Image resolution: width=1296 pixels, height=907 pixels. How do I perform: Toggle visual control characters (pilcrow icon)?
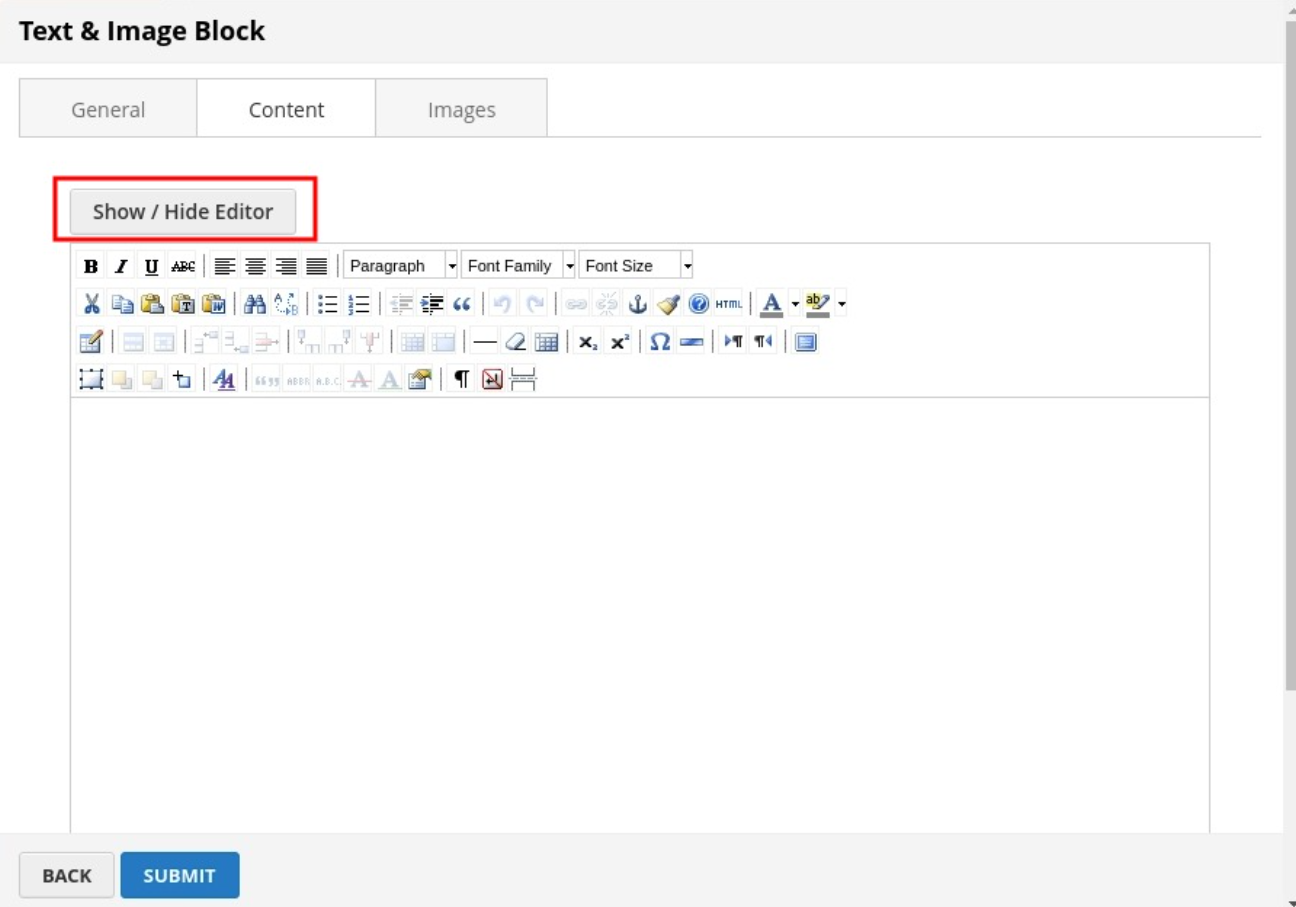tap(461, 380)
